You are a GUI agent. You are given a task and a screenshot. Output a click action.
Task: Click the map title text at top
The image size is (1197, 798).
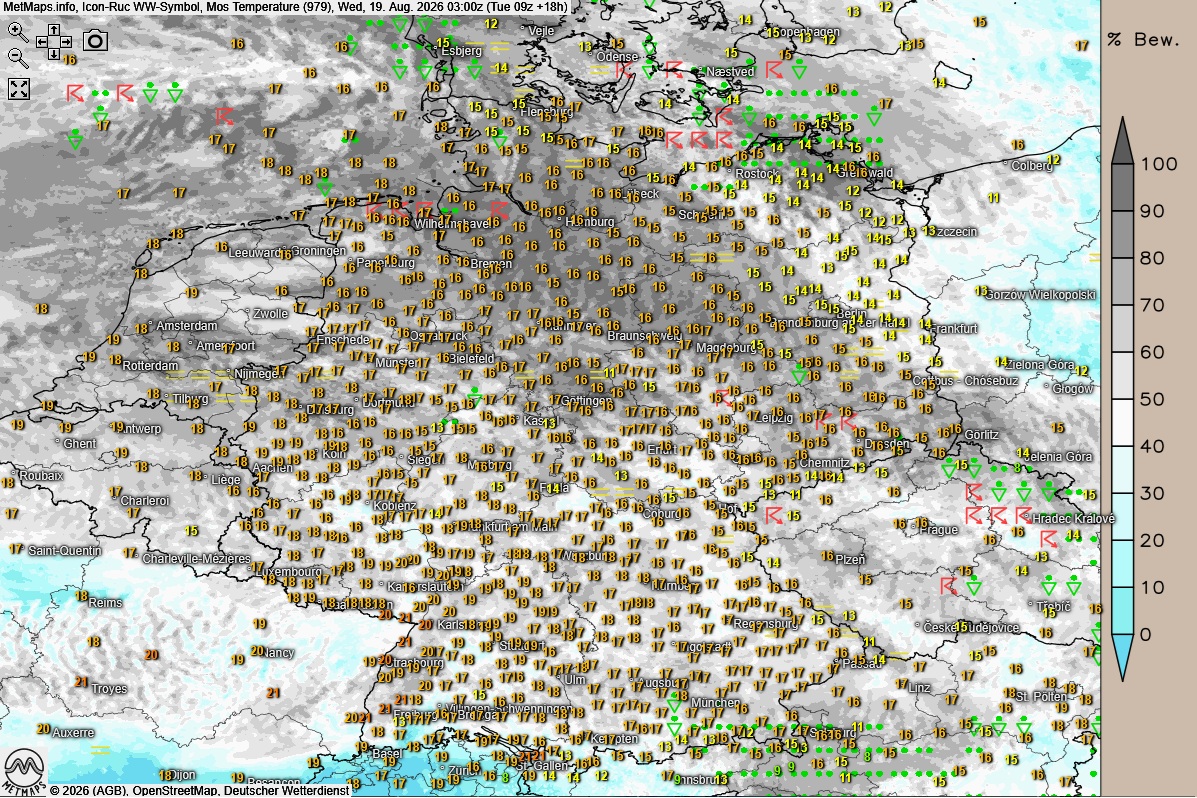(x=285, y=7)
